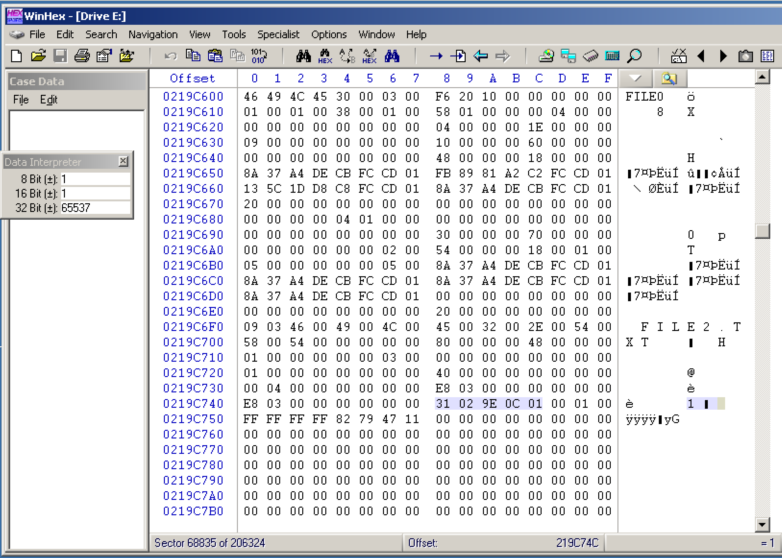
Task: Select offset row 0219C7B0
Action: pos(194,511)
